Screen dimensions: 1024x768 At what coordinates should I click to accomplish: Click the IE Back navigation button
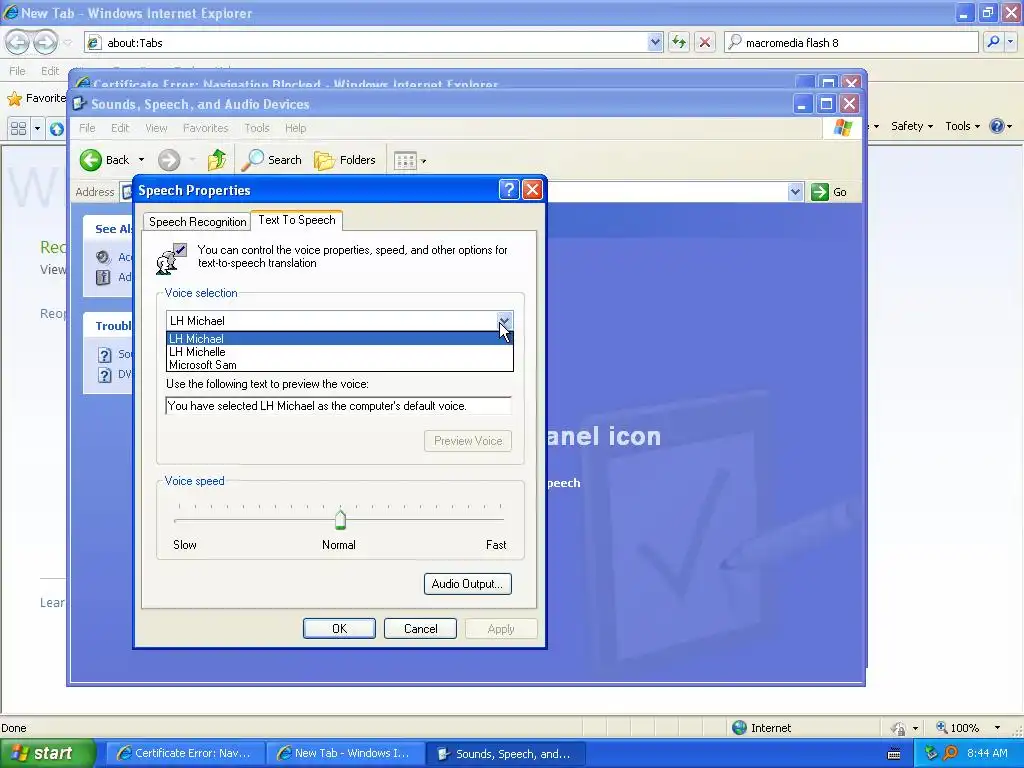click(x=18, y=42)
